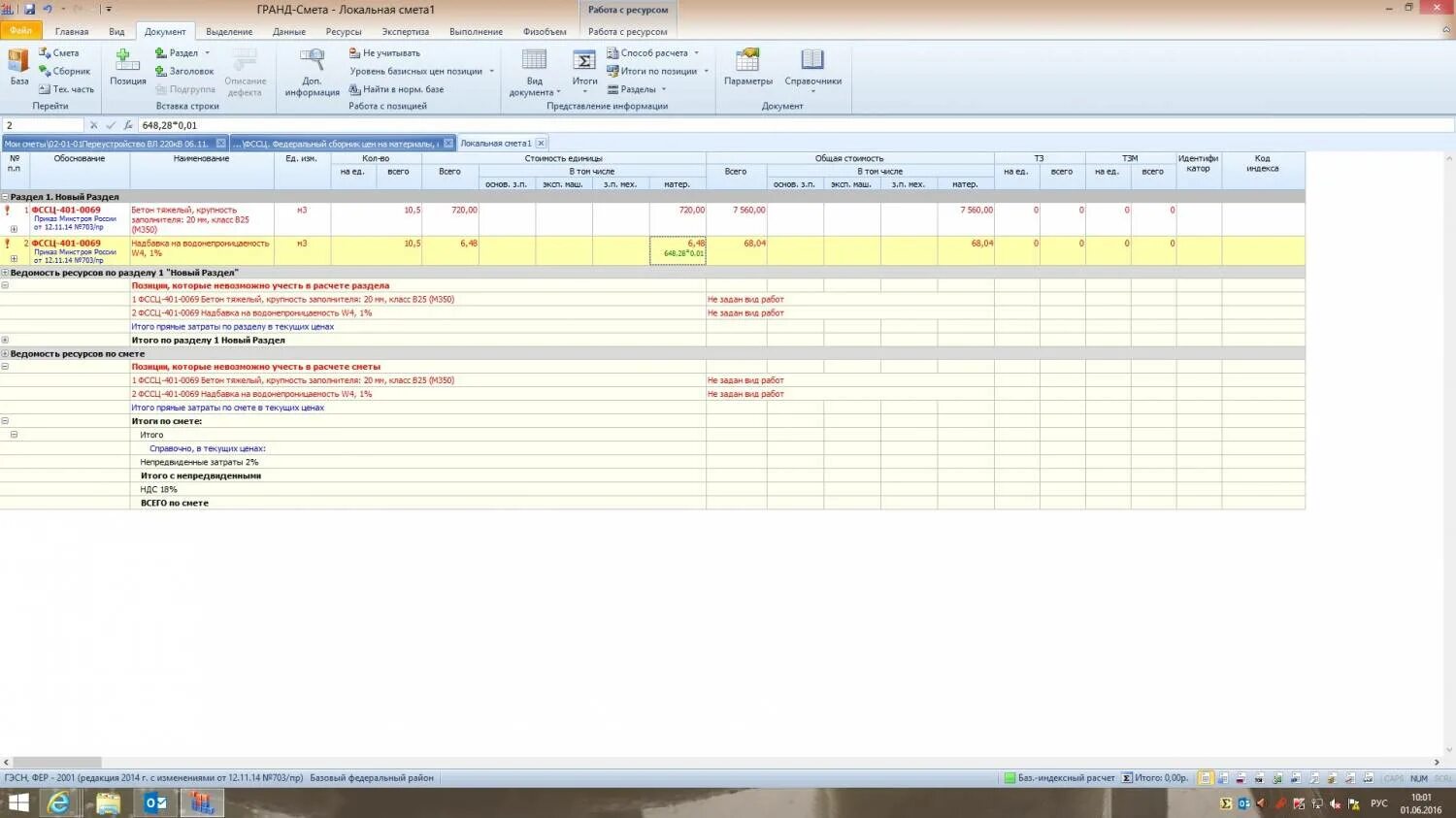Open the Итоги button

(x=584, y=73)
